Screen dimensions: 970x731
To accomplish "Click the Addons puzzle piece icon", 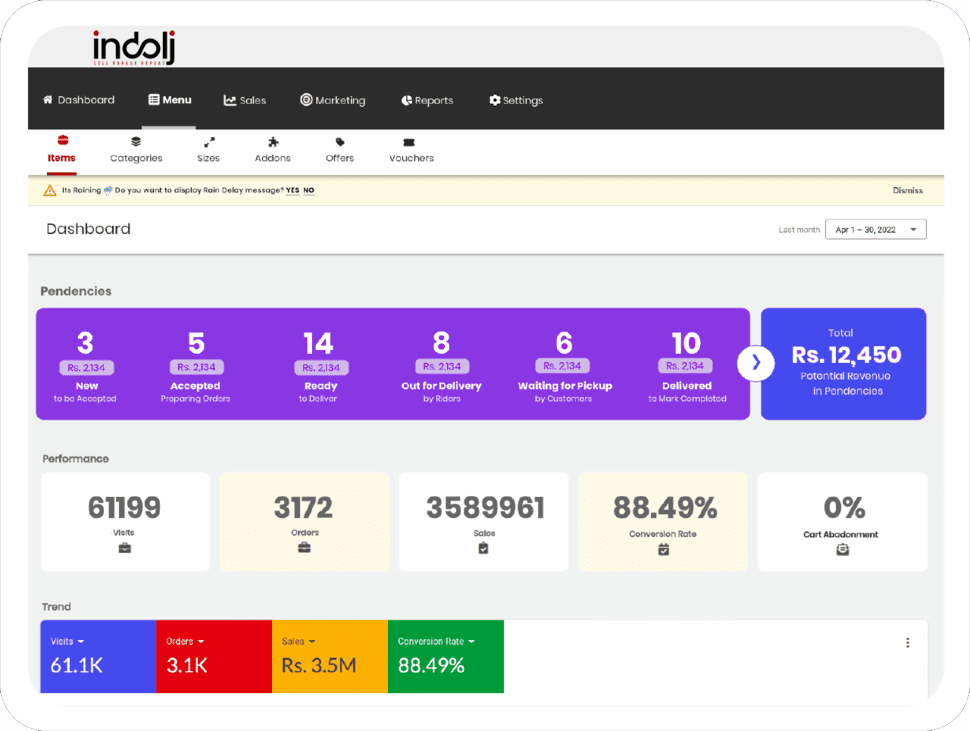I will 272,143.
